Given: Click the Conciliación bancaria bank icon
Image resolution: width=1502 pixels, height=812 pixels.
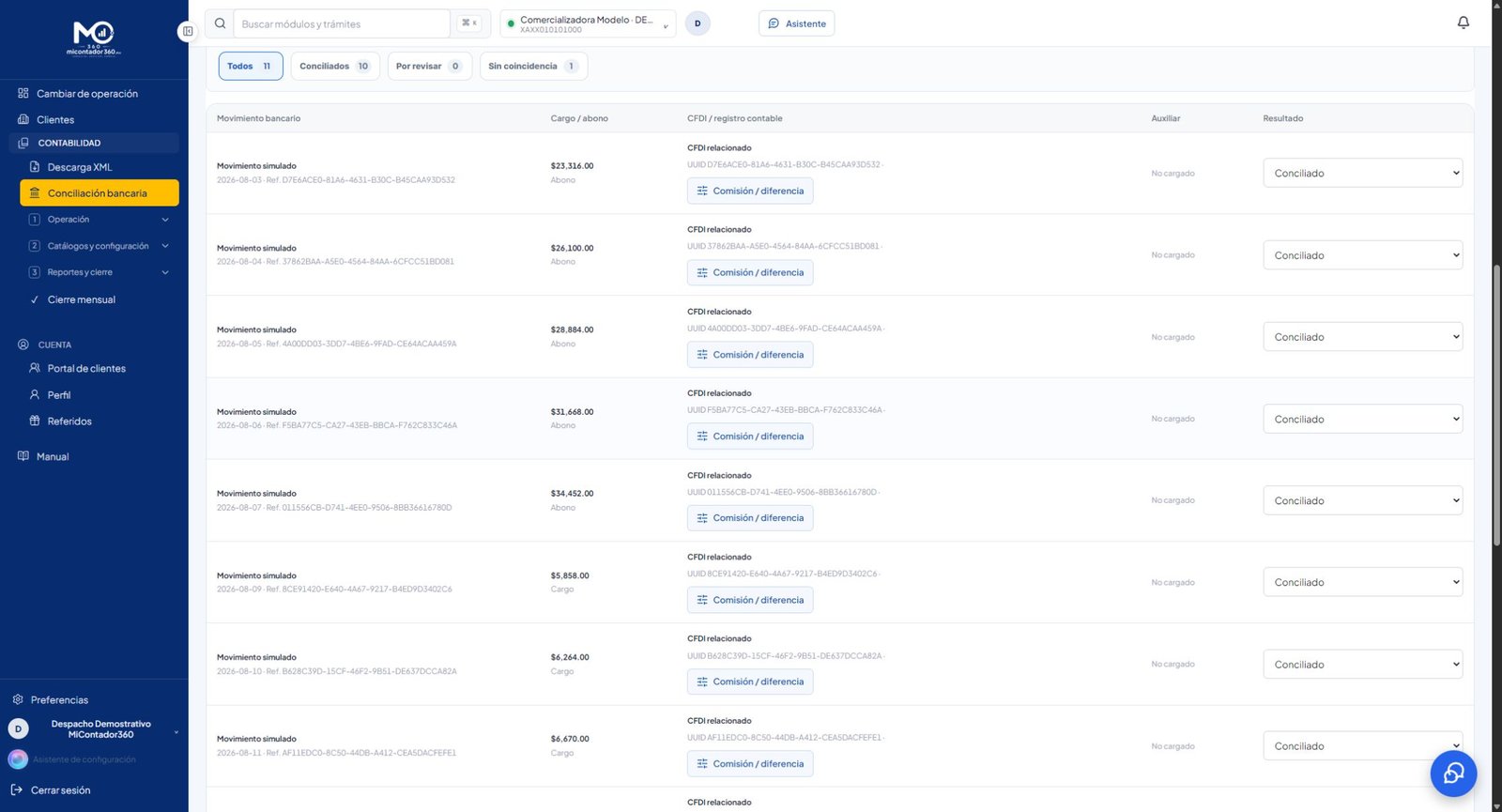Looking at the screenshot, I should [34, 192].
